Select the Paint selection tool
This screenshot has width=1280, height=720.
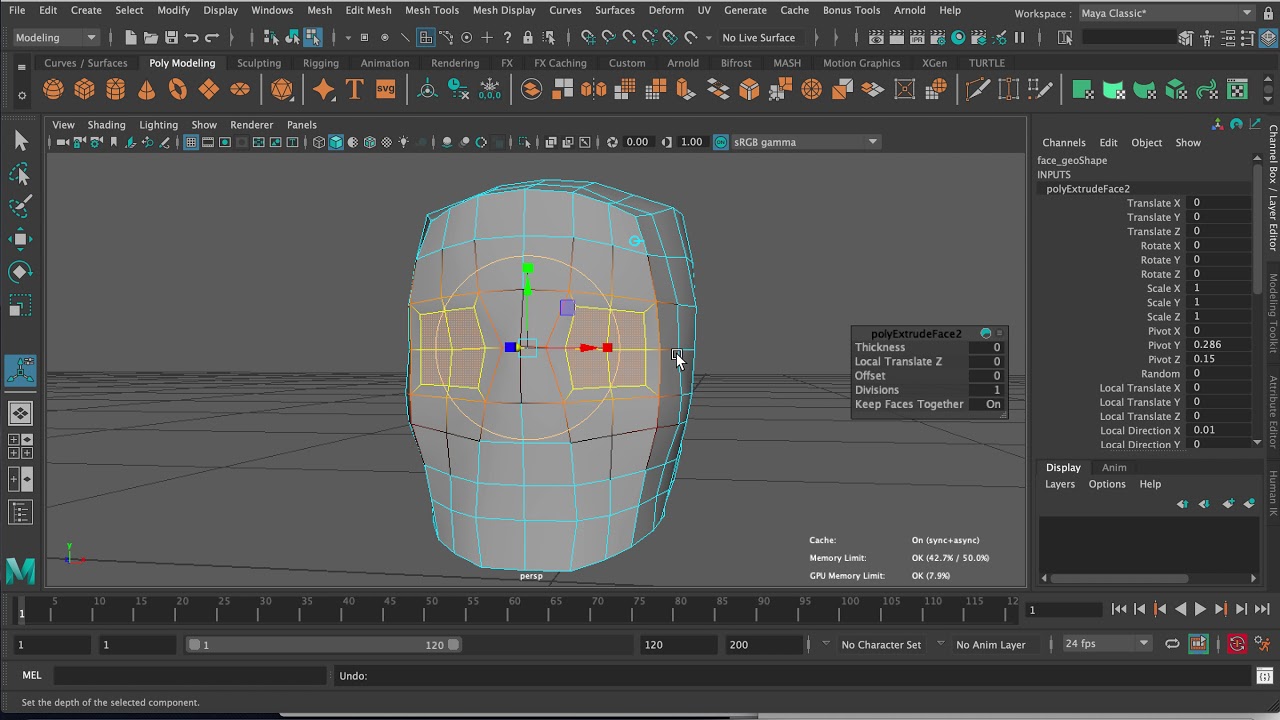pos(20,206)
